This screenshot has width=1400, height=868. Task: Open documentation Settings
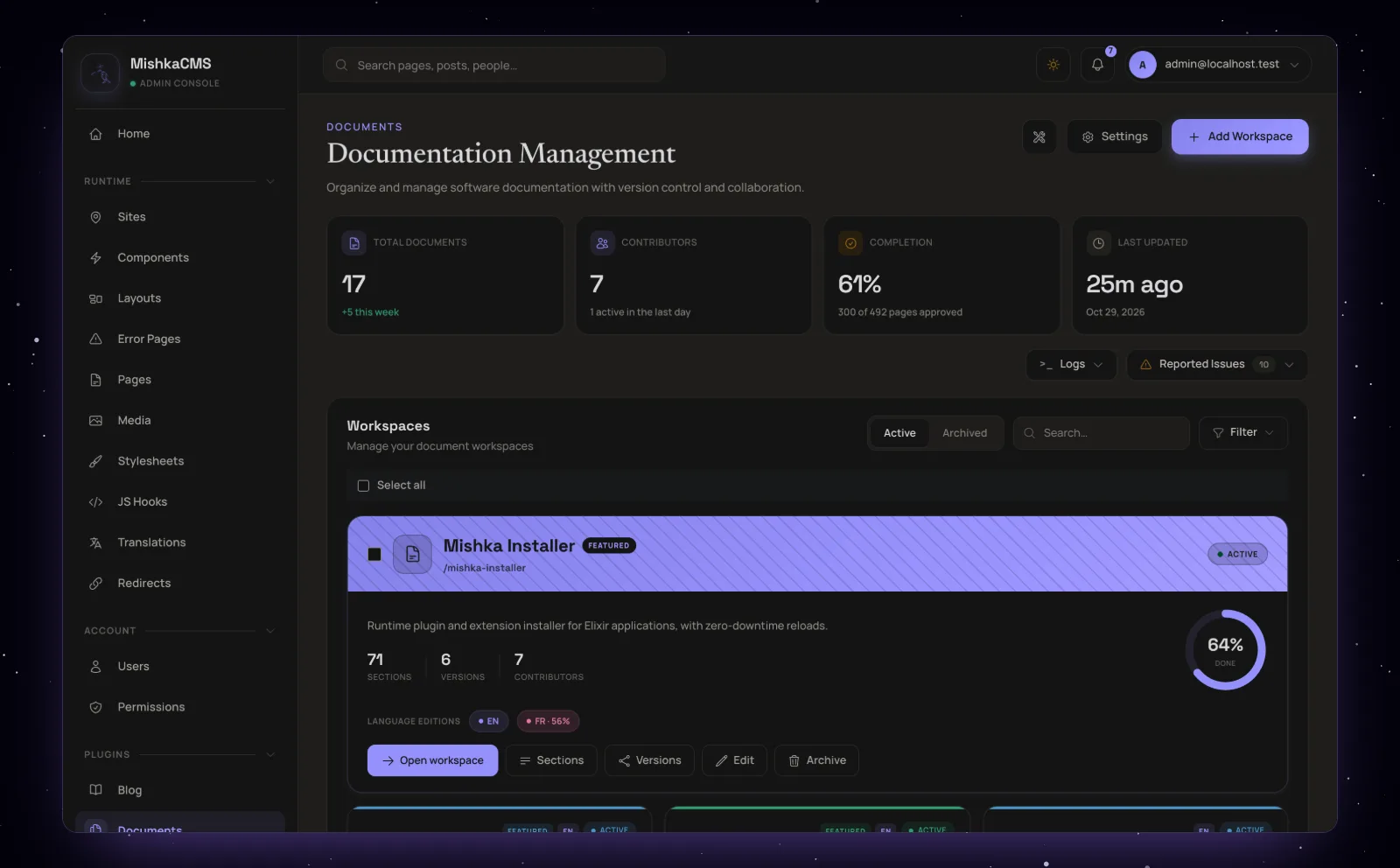1114,136
